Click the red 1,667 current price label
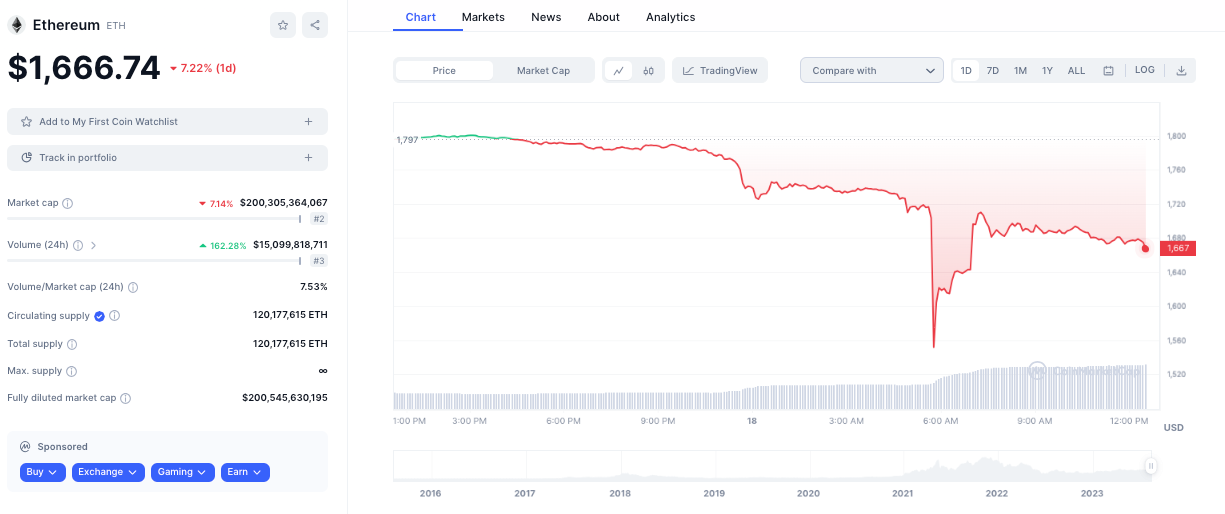The image size is (1225, 514). pyautogui.click(x=1178, y=248)
